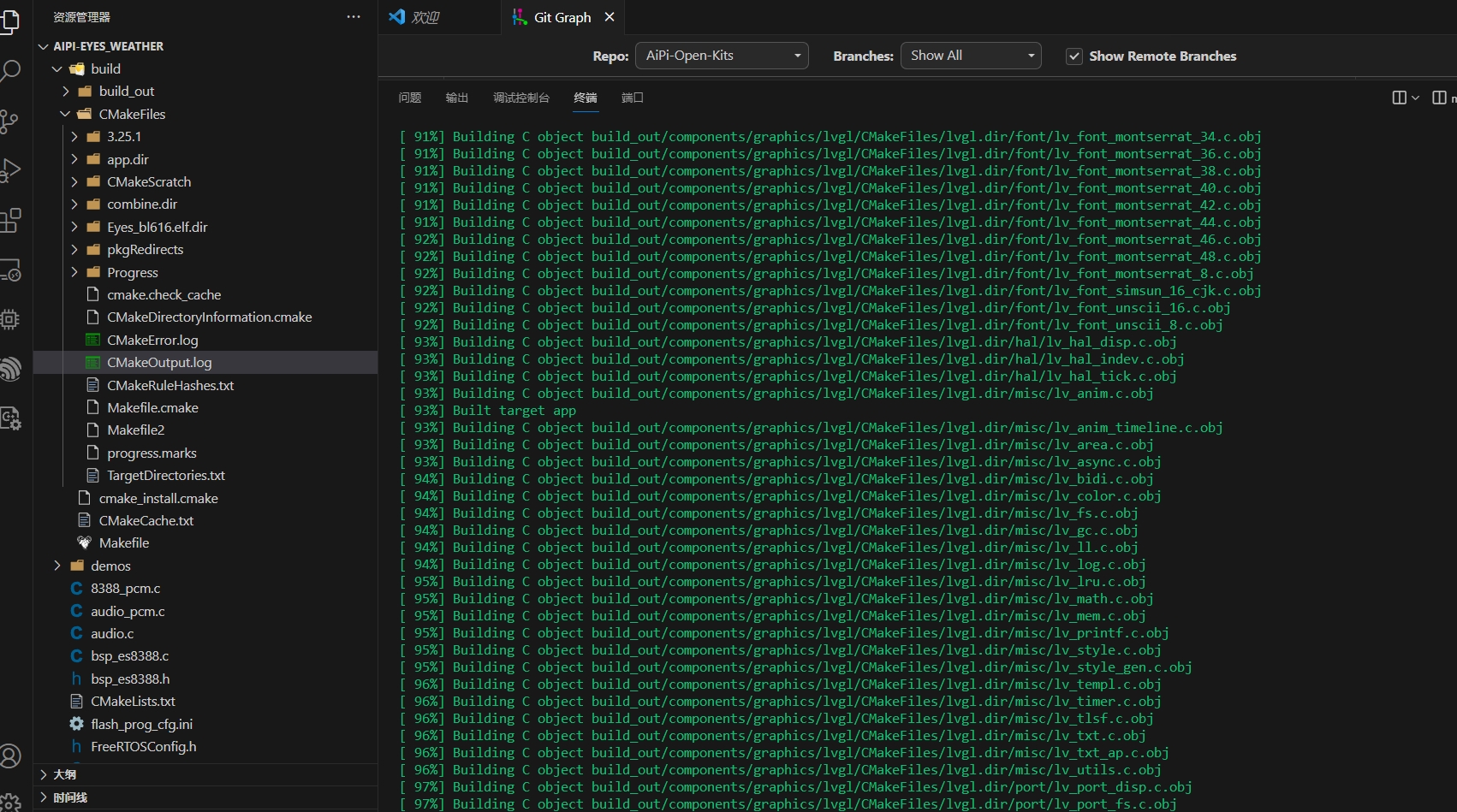Screen dimensions: 1457x812
Task: Close the Git Graph tab
Action: pyautogui.click(x=610, y=17)
